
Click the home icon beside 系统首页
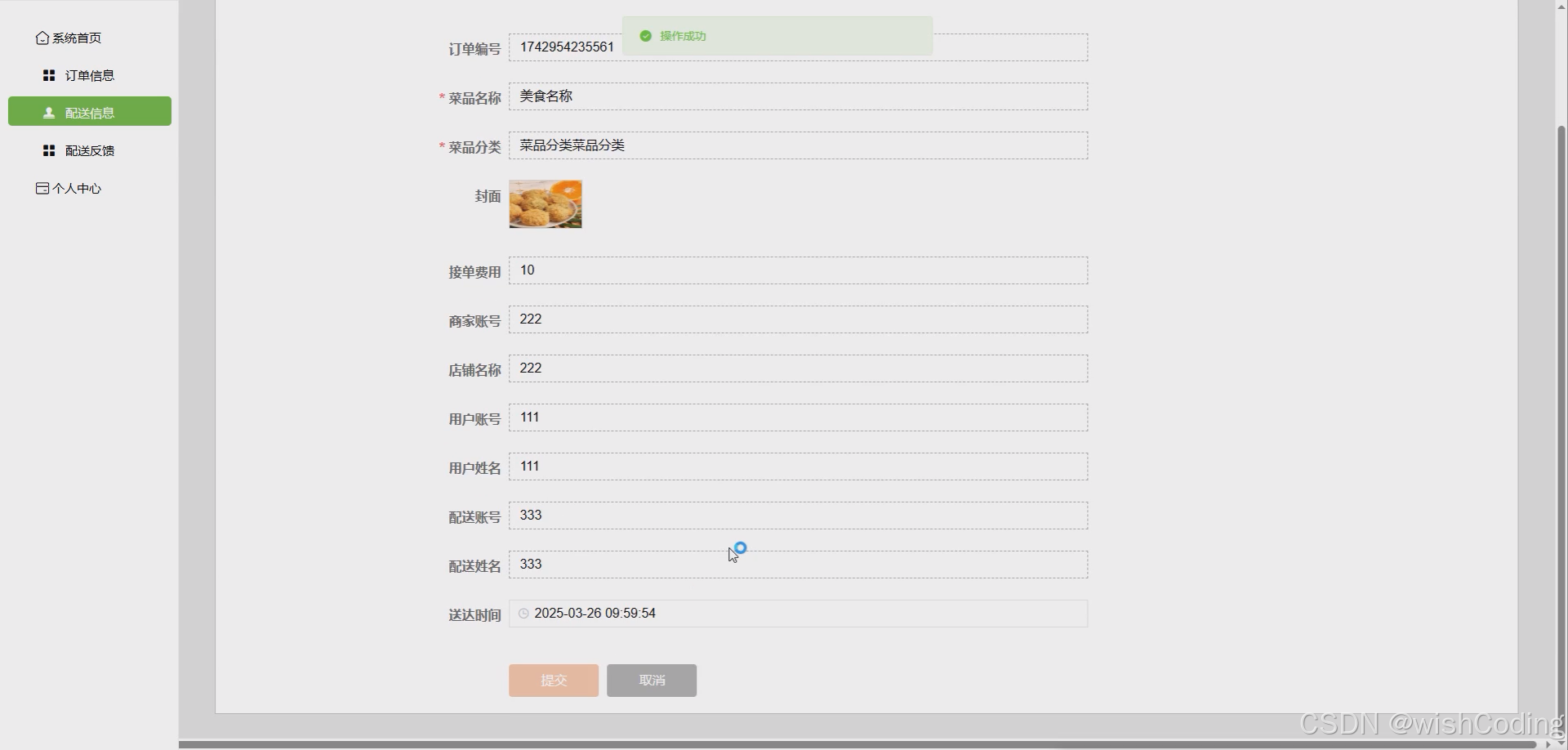coord(42,38)
